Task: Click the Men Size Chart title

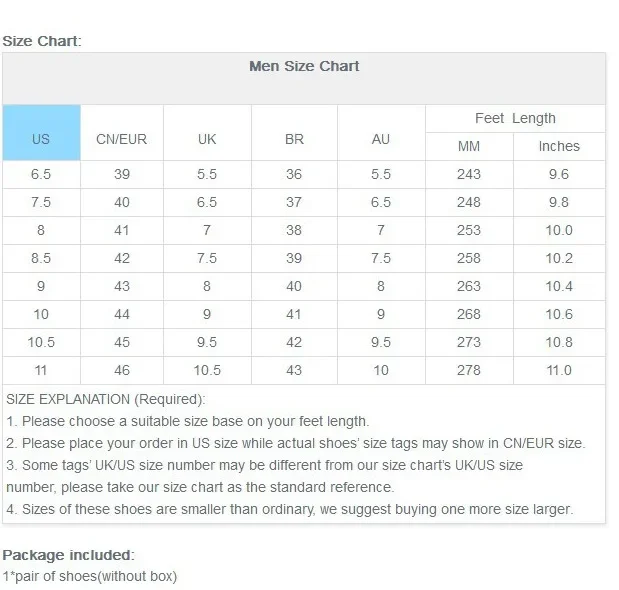Action: (304, 66)
